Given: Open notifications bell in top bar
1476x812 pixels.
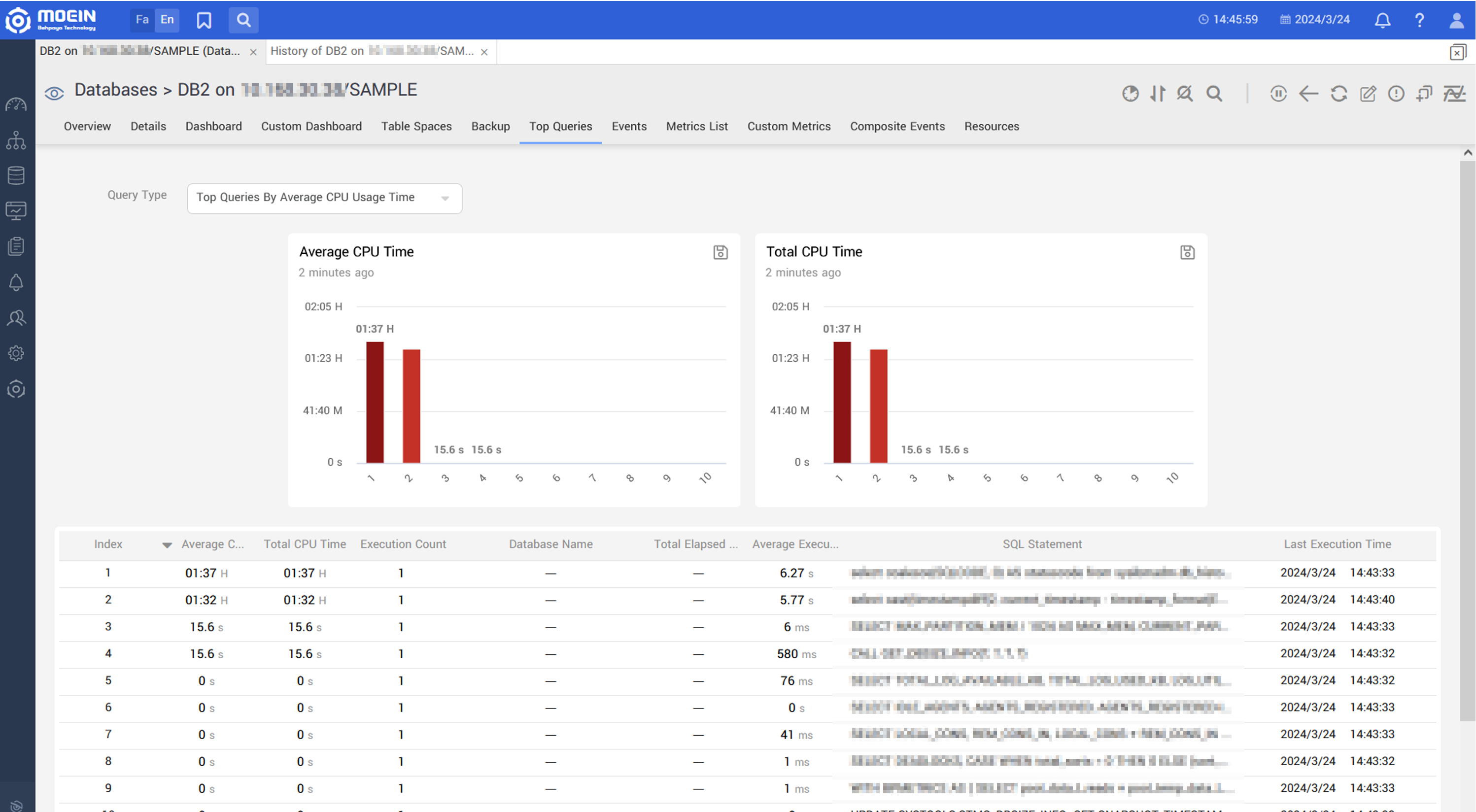Looking at the screenshot, I should click(x=1382, y=20).
